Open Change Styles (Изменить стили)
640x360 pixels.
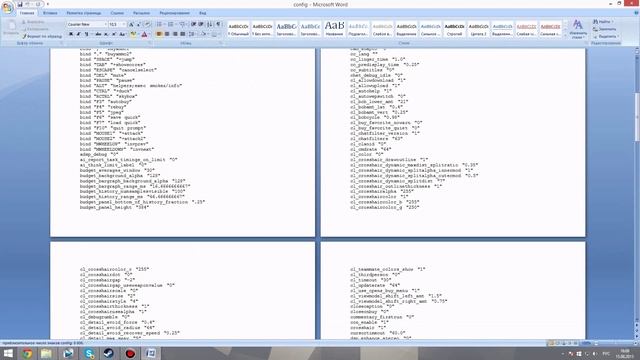tap(578, 29)
